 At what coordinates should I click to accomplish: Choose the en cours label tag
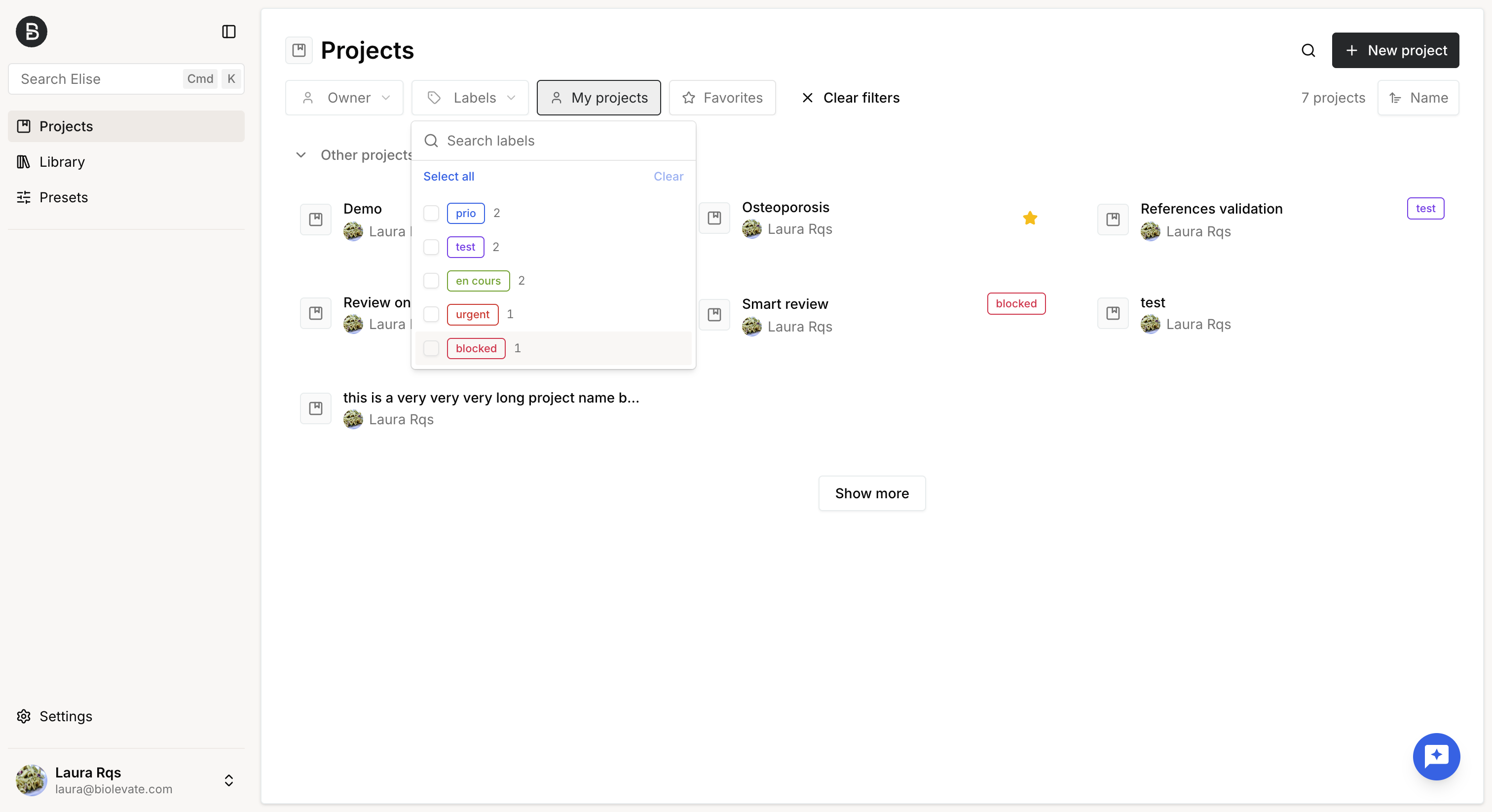click(x=478, y=281)
